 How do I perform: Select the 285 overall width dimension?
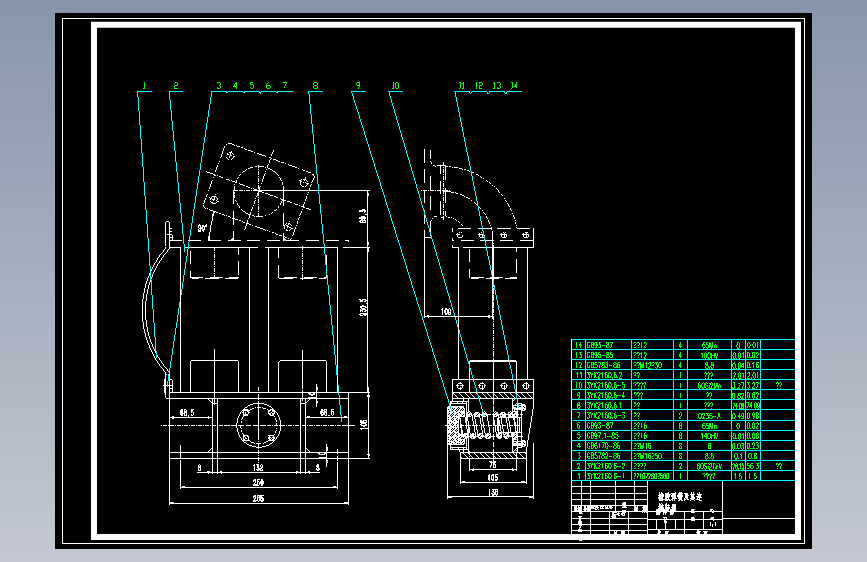tap(258, 498)
